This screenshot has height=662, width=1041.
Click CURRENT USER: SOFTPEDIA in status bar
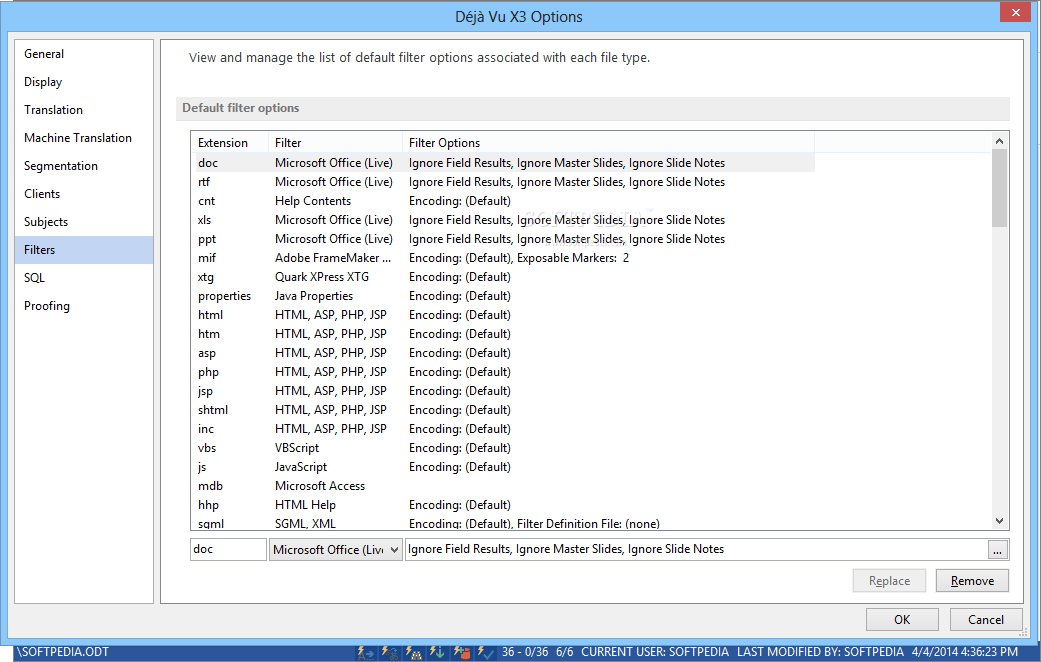[x=655, y=652]
